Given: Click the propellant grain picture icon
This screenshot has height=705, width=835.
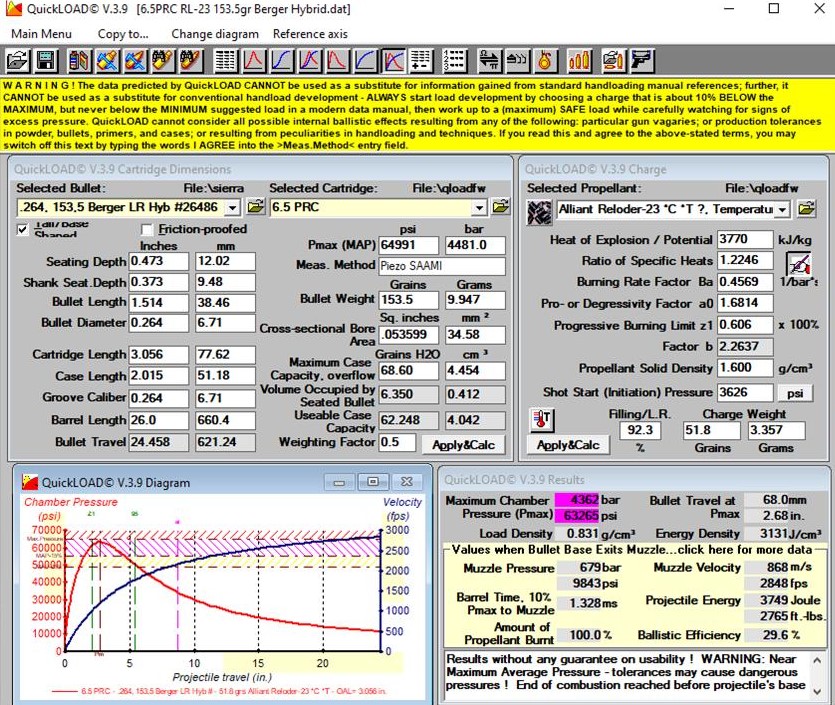Looking at the screenshot, I should coord(539,212).
